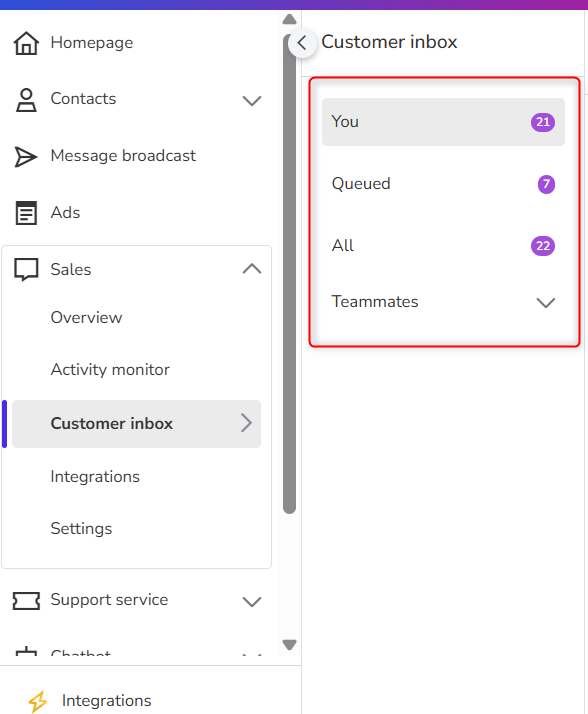Viewport: 588px width, 714px height.
Task: Select the Queued inbox filter
Action: [x=443, y=184]
